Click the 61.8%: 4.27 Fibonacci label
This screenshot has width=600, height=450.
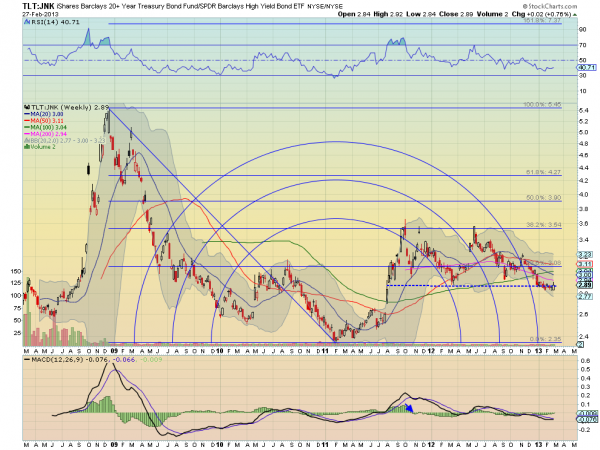543,172
